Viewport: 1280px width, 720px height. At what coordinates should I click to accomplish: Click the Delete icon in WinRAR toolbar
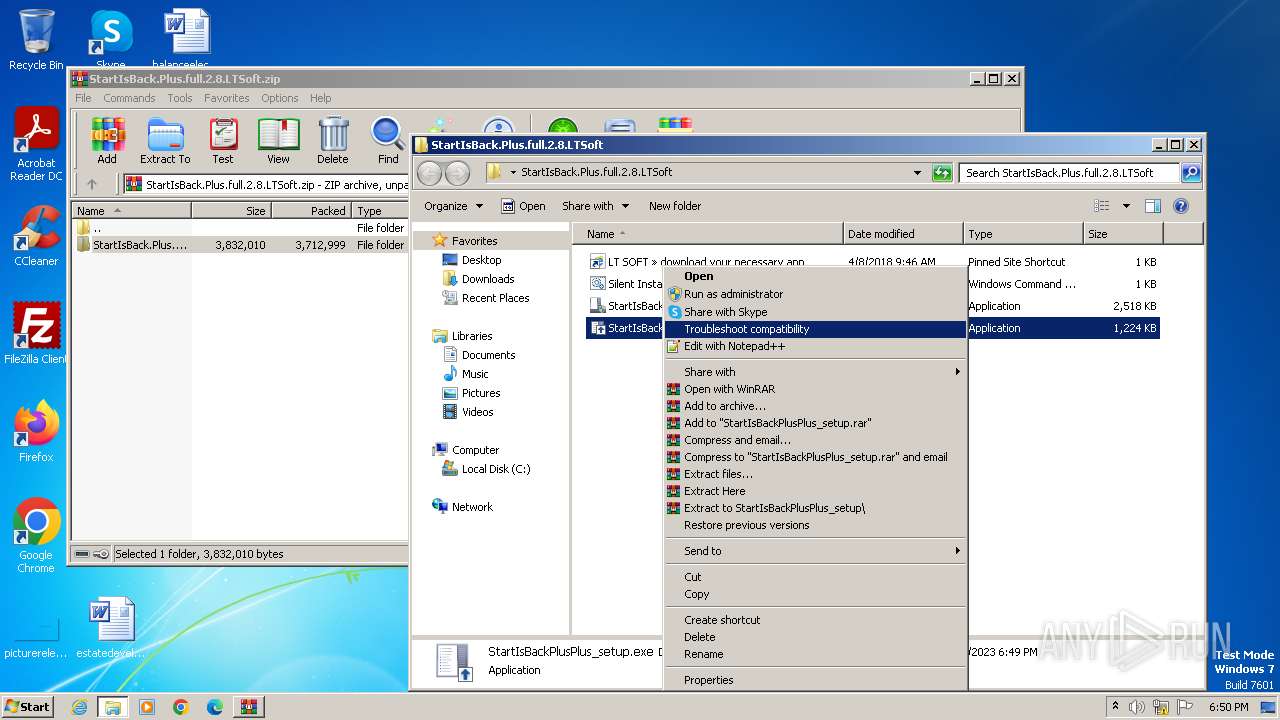click(333, 140)
